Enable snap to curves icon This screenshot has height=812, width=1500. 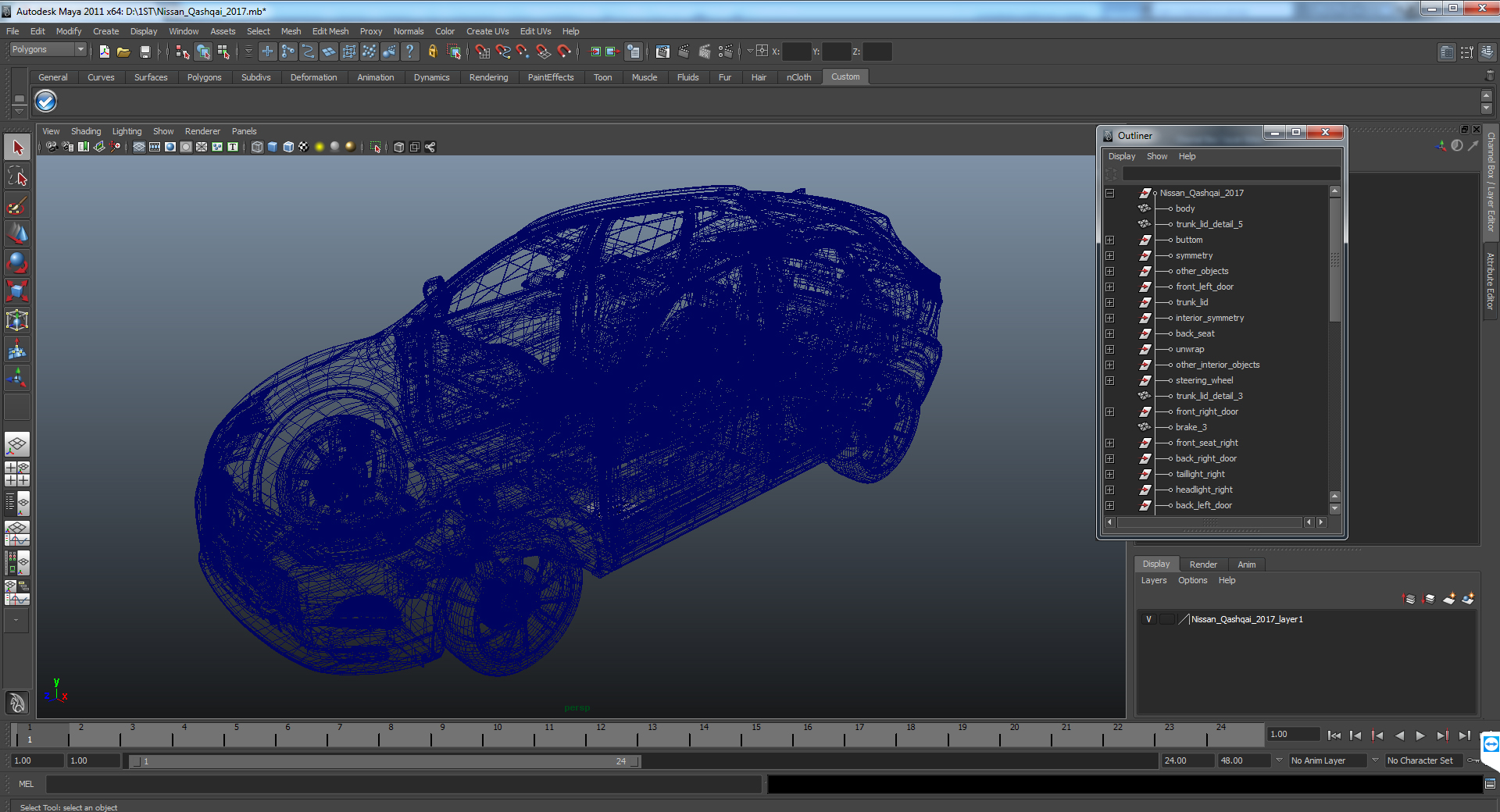pos(502,52)
